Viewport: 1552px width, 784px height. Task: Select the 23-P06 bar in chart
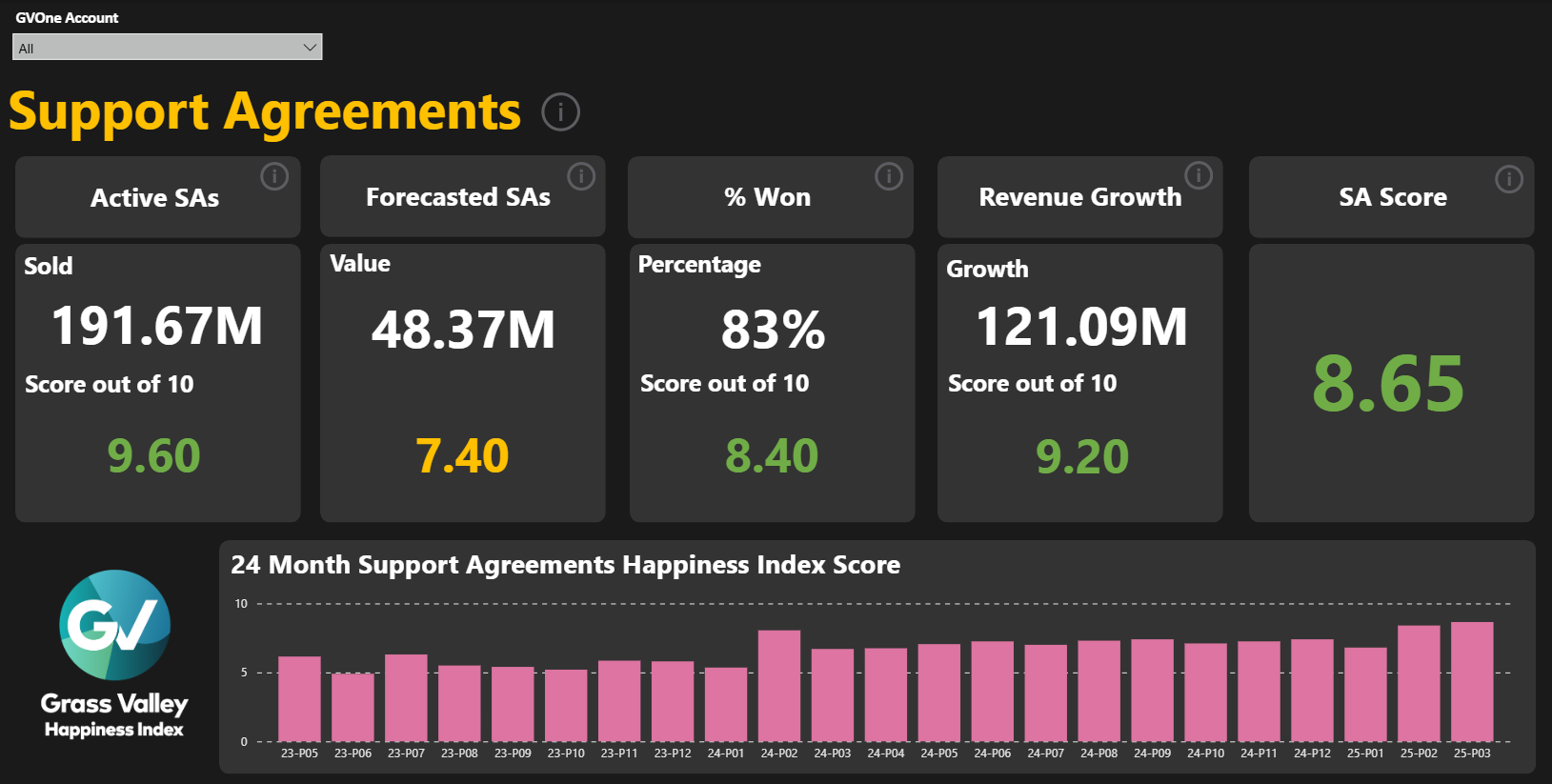click(353, 708)
